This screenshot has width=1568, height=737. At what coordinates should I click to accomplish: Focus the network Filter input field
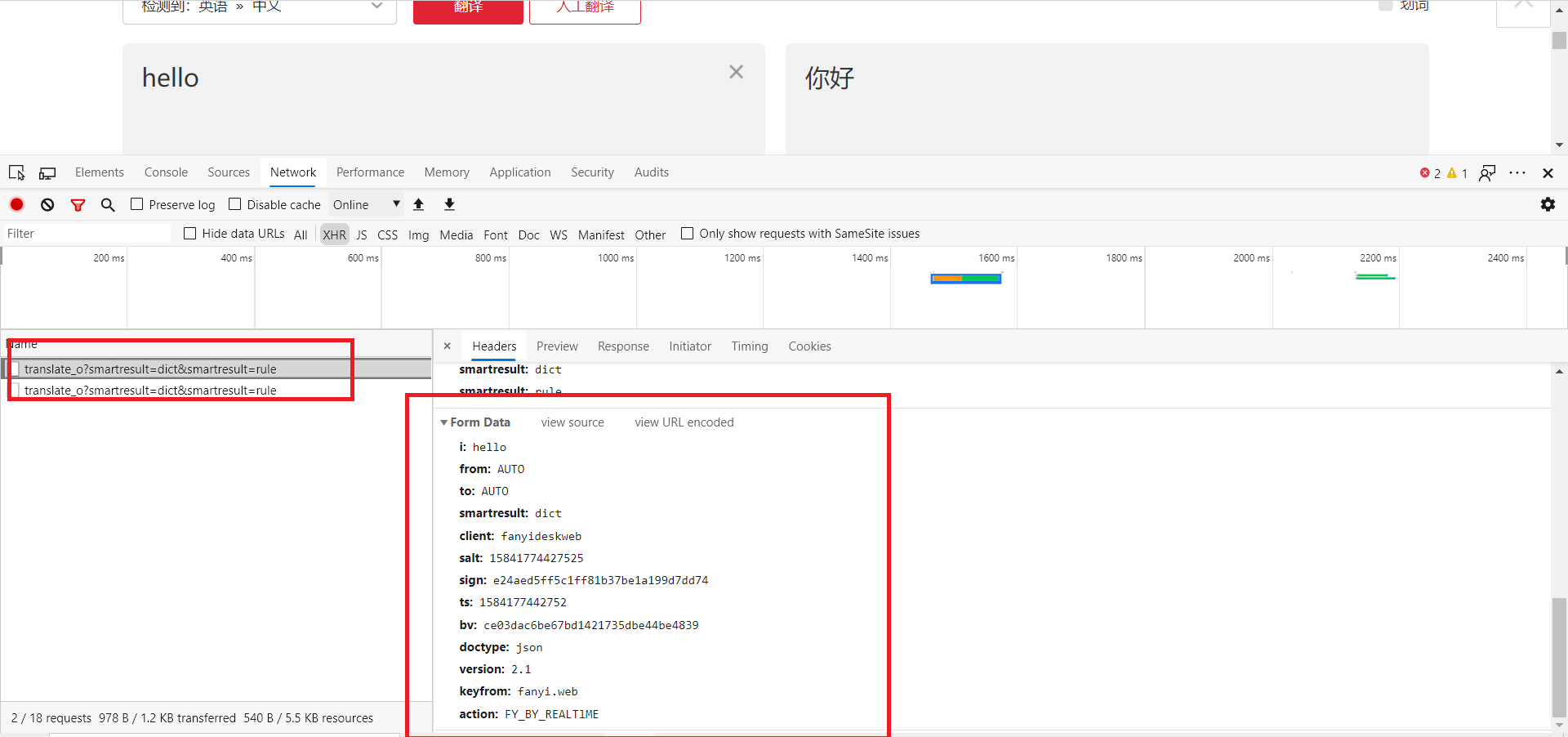87,234
